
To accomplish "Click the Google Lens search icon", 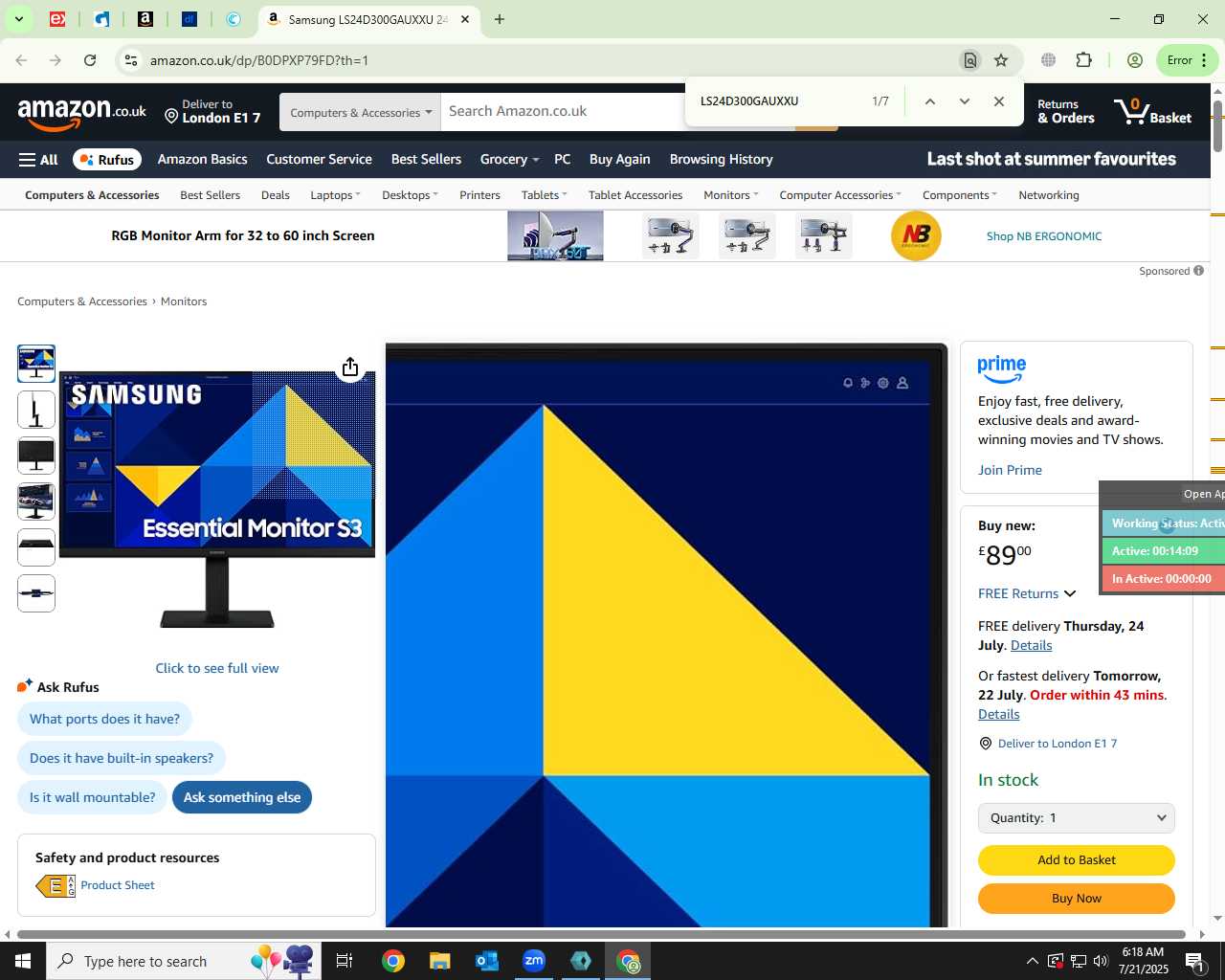I will [969, 60].
